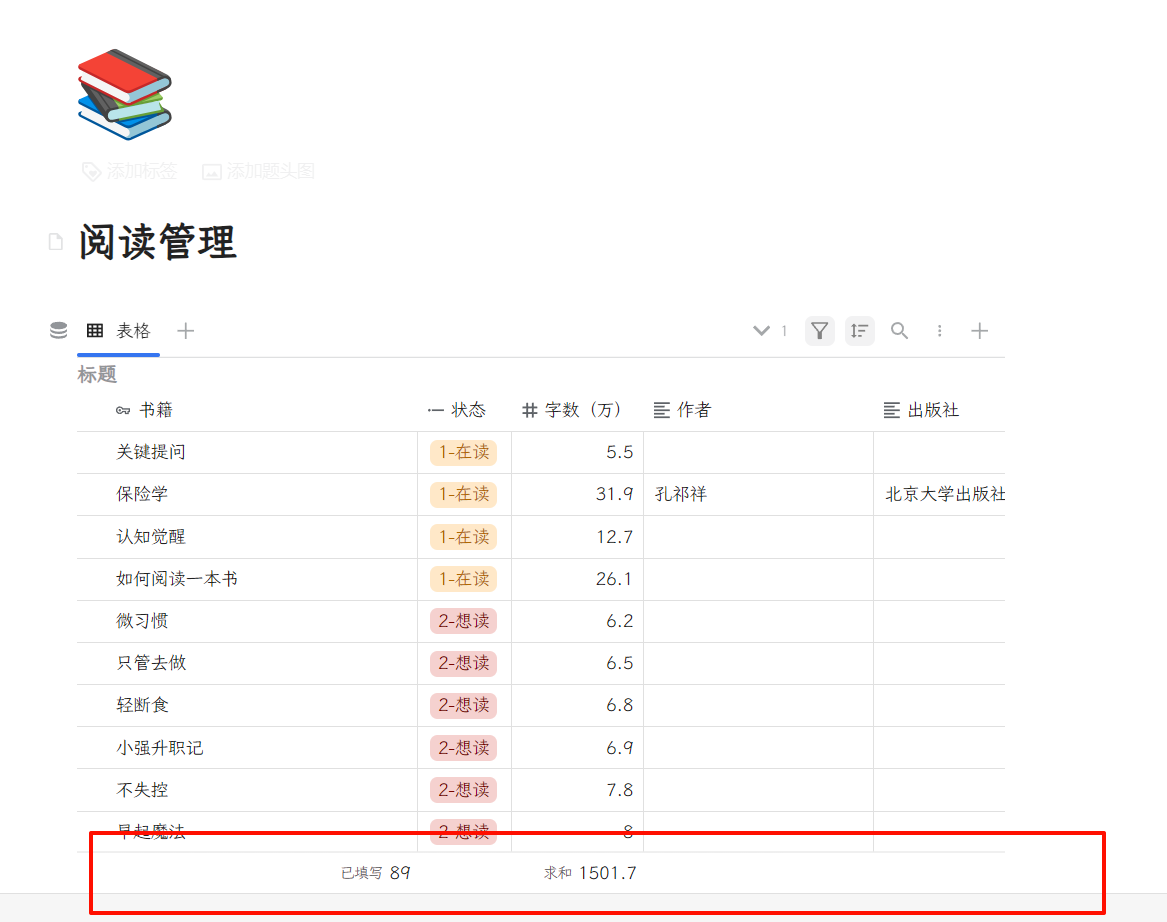Open the 书籍 column header
This screenshot has width=1167, height=922.
click(x=247, y=410)
